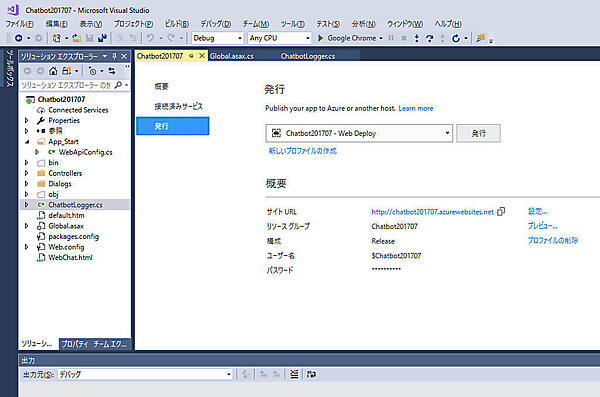Open the ツールボックス side panel tab
The width and height of the screenshot is (600, 397).
click(x=10, y=68)
